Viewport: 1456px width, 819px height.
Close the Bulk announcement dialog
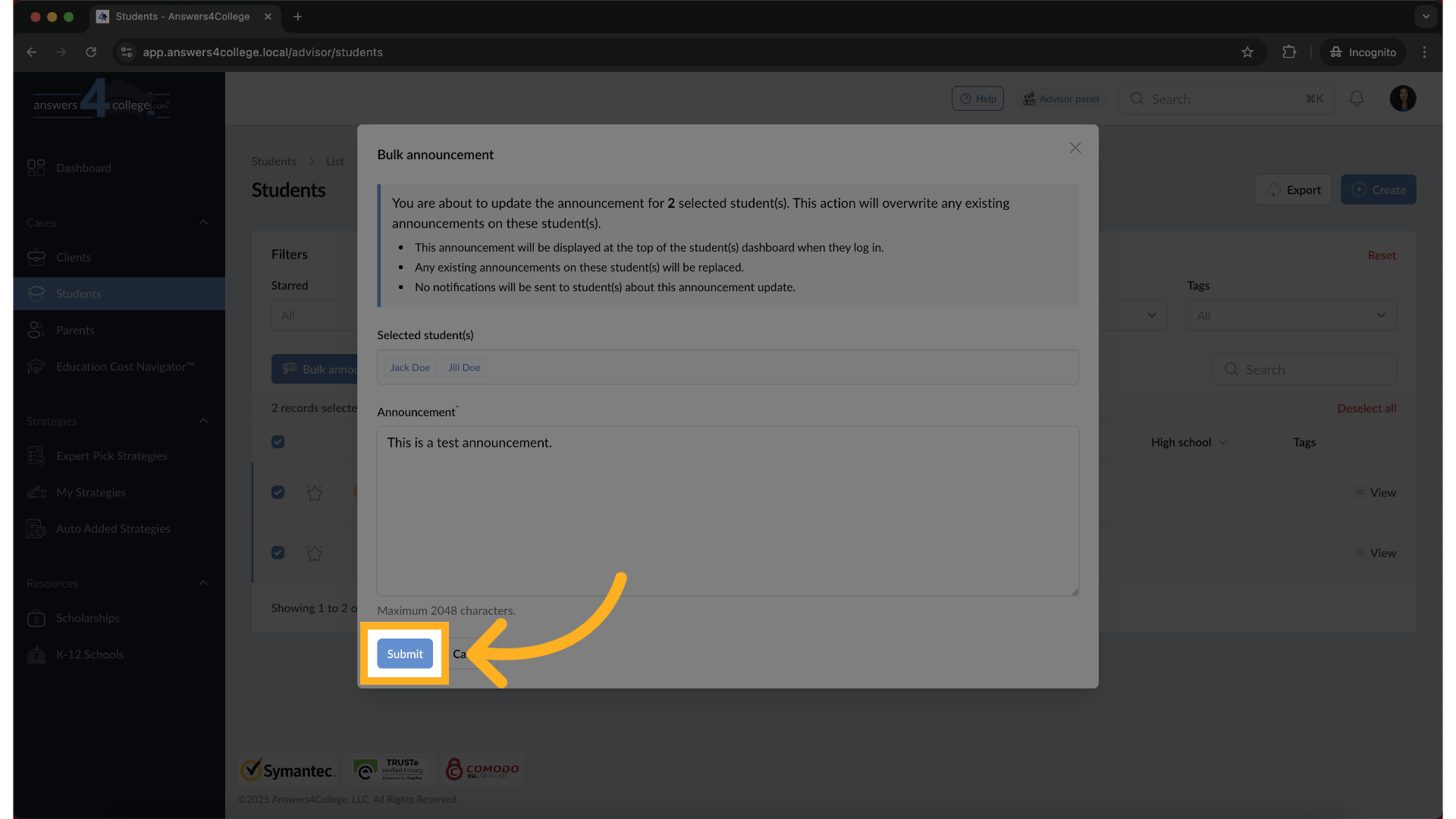pos(1075,148)
